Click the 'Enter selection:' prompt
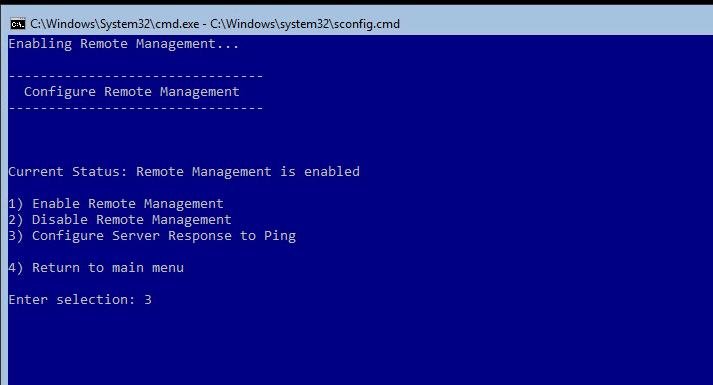This screenshot has width=713, height=385. pyautogui.click(x=72, y=300)
